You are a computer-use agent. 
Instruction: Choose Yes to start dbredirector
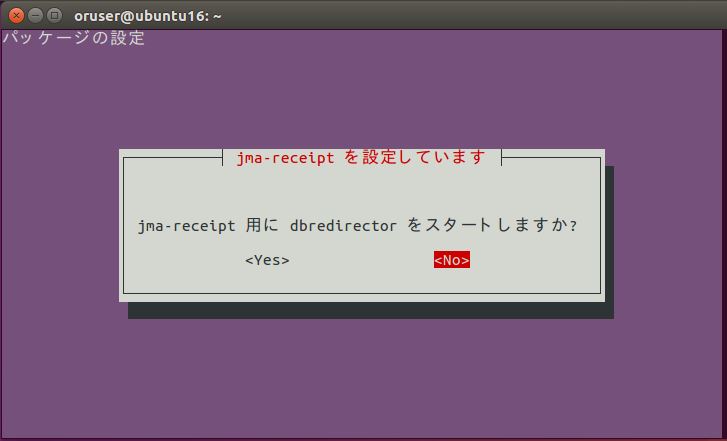pos(267,260)
